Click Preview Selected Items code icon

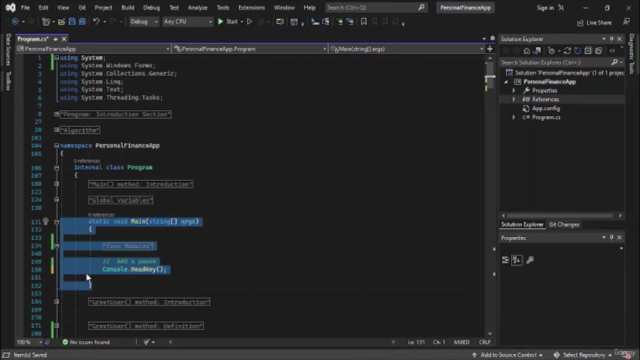pyautogui.click(x=612, y=51)
